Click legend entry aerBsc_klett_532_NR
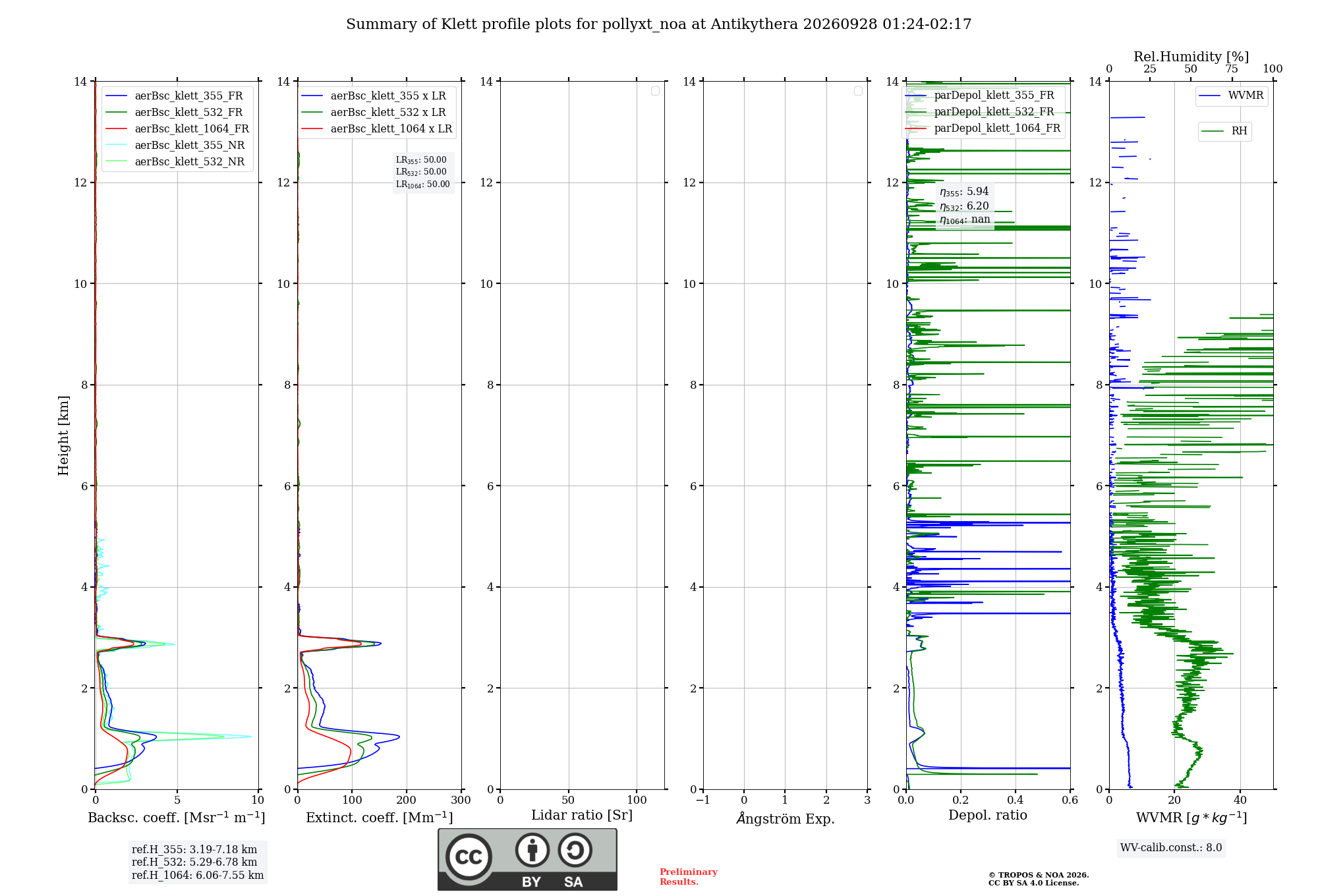 tap(175, 161)
